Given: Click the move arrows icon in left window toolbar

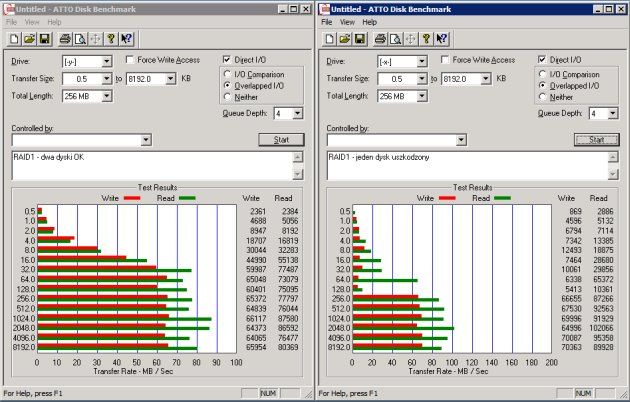Looking at the screenshot, I should tap(96, 39).
